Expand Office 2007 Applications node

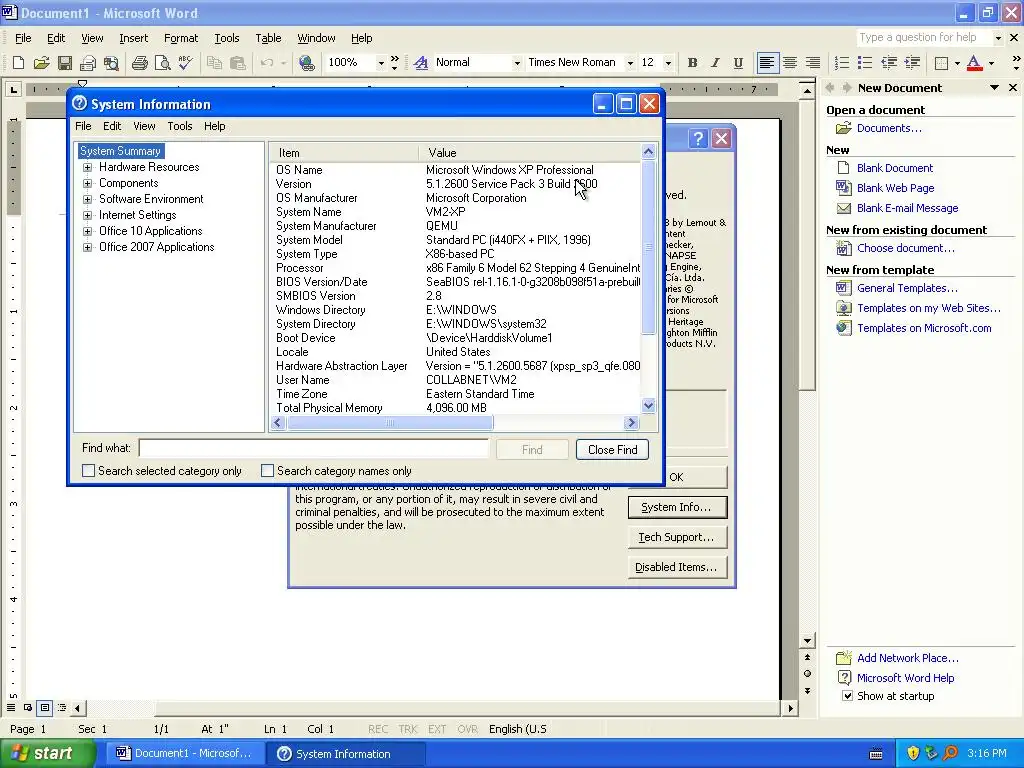point(87,248)
